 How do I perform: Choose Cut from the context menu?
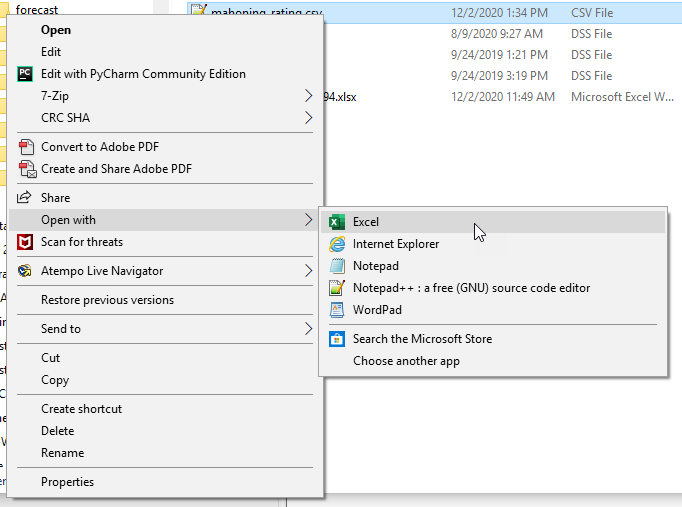(165, 358)
